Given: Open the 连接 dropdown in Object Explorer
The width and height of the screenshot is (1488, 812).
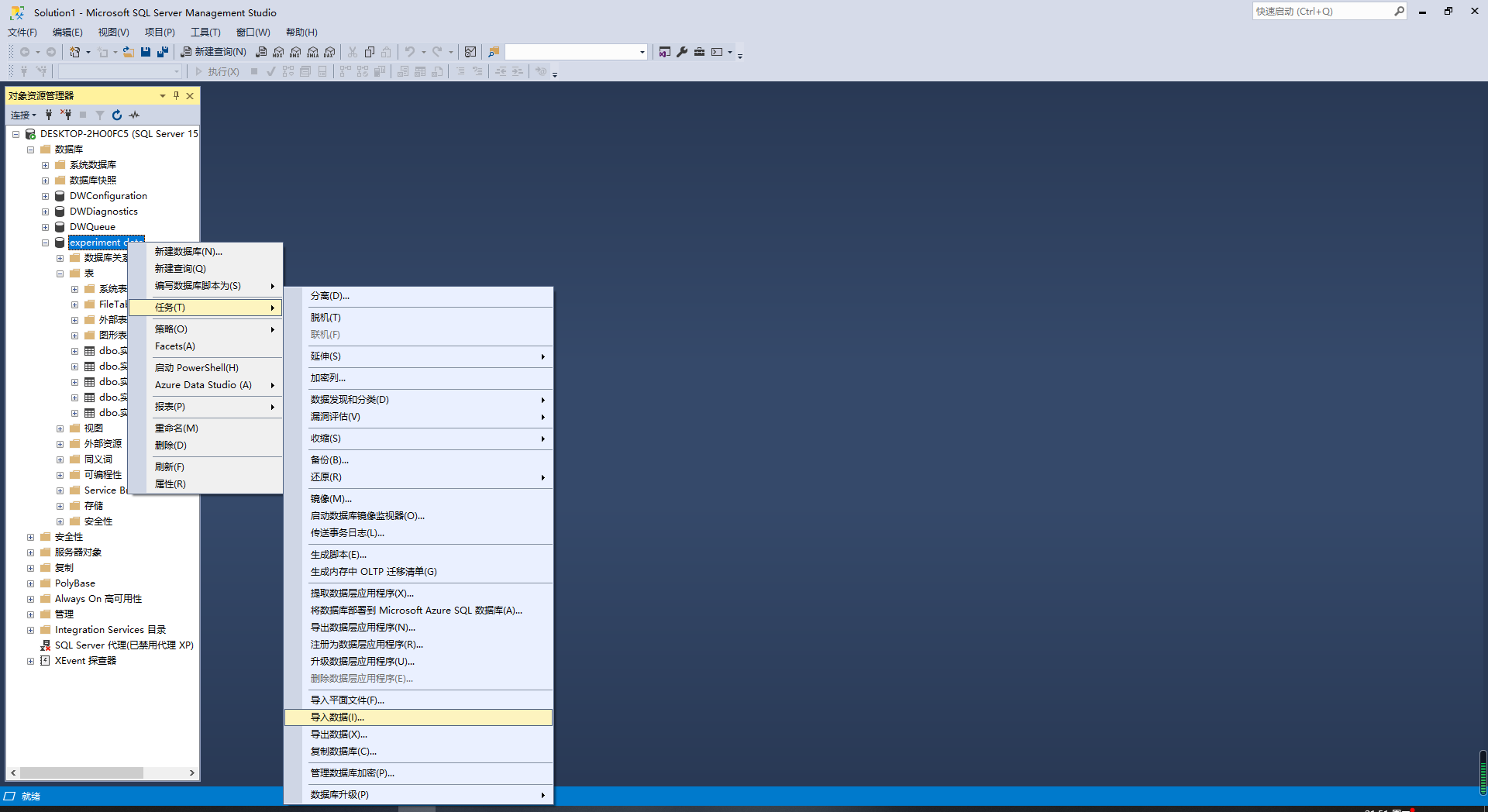Looking at the screenshot, I should [x=22, y=115].
